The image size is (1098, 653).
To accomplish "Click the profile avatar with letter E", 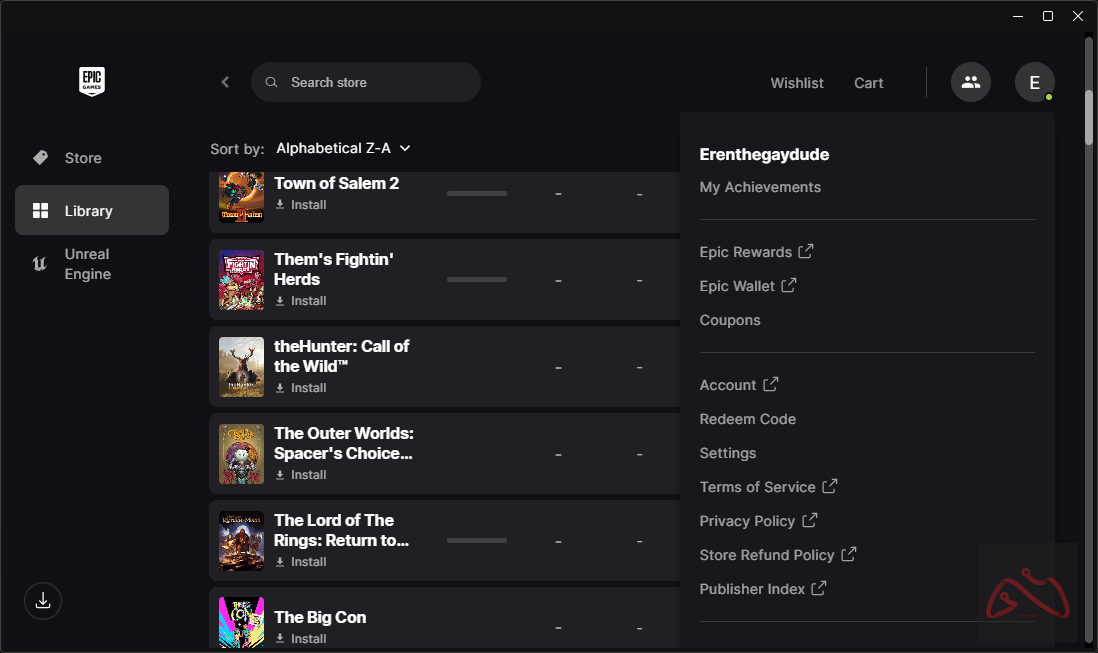I will (1035, 82).
